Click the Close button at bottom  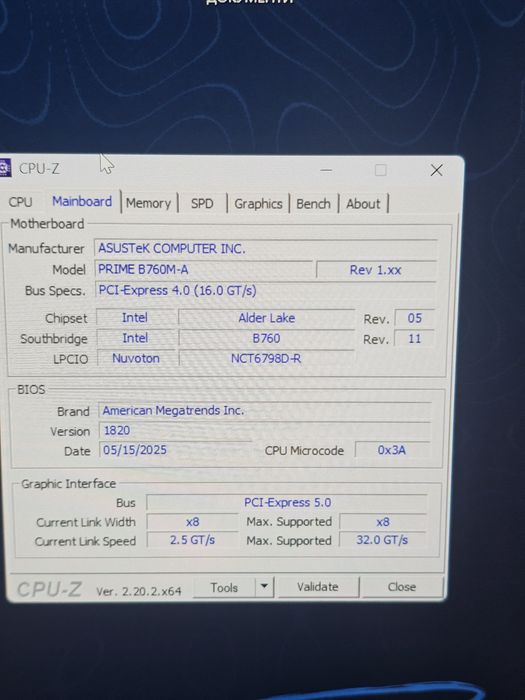click(x=402, y=587)
